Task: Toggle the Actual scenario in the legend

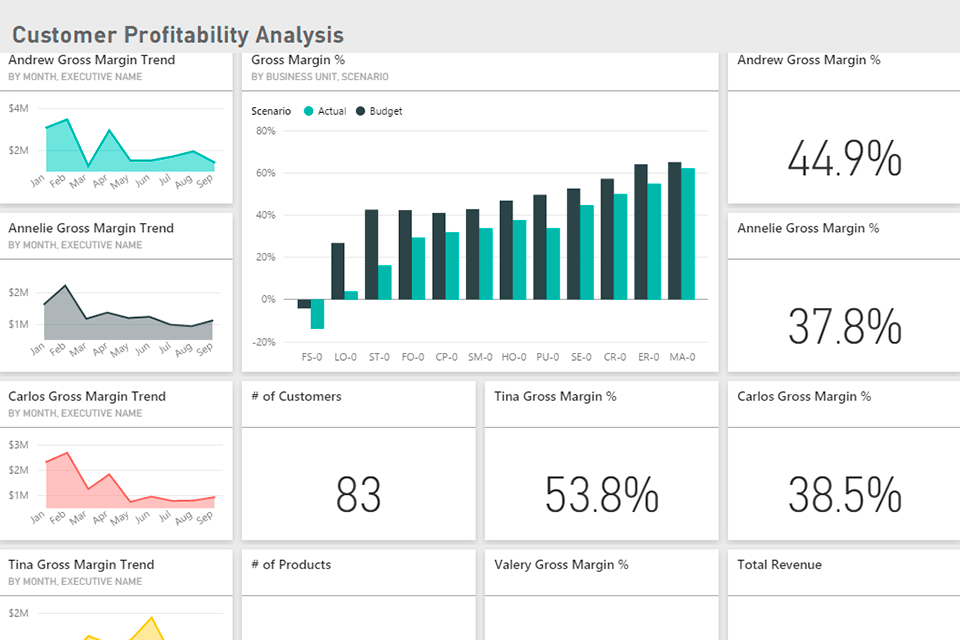Action: pyautogui.click(x=323, y=111)
